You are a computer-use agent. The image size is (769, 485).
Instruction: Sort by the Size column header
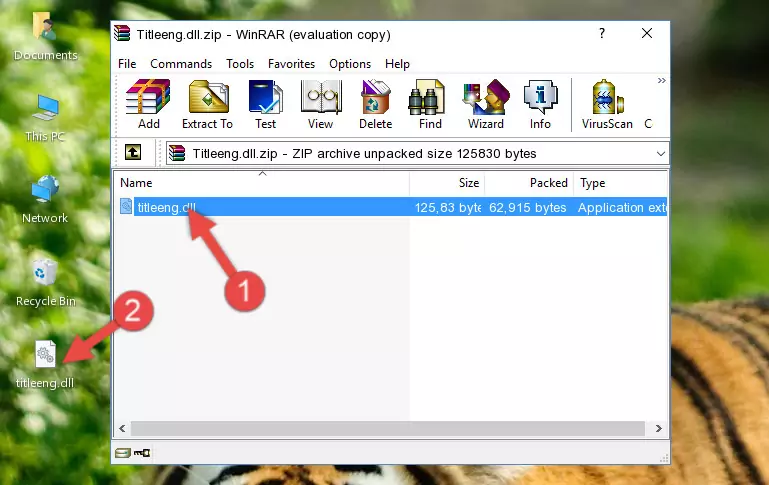pyautogui.click(x=447, y=183)
